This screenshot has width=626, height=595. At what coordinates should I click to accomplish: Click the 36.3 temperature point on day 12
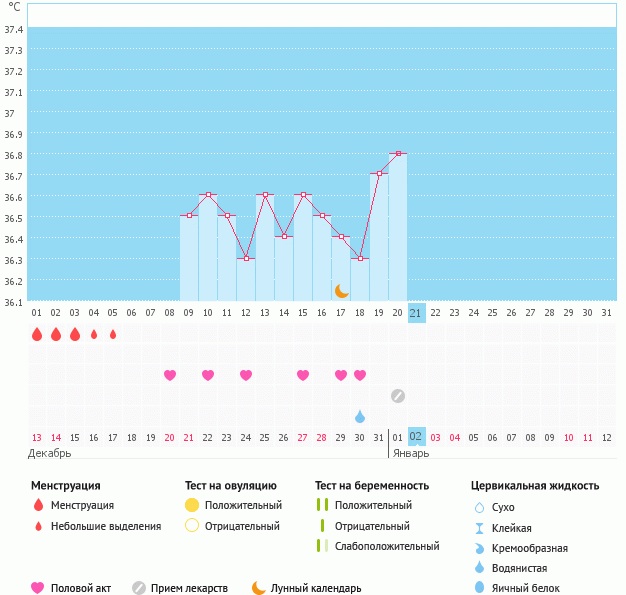coord(246,258)
